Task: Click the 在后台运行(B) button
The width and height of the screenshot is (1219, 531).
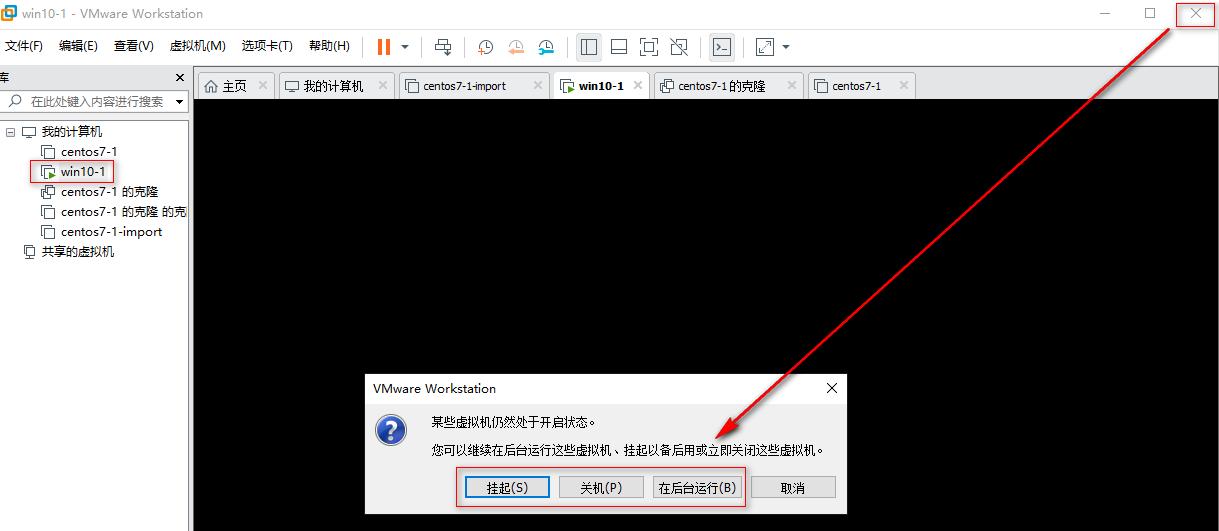Action: coord(697,487)
